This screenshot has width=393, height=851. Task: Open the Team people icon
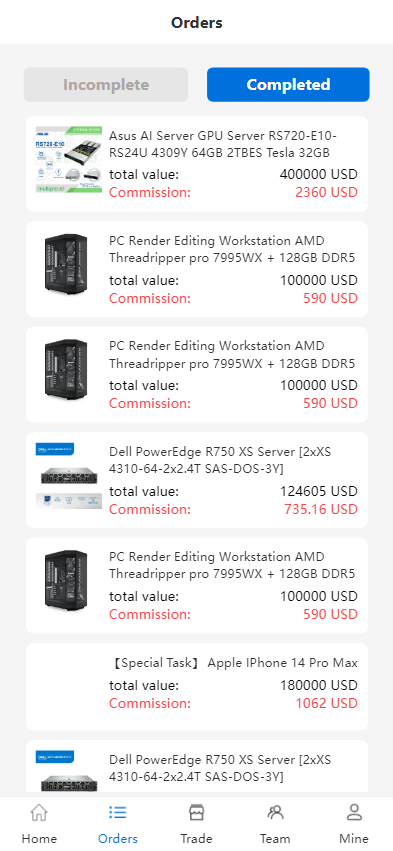click(x=275, y=812)
